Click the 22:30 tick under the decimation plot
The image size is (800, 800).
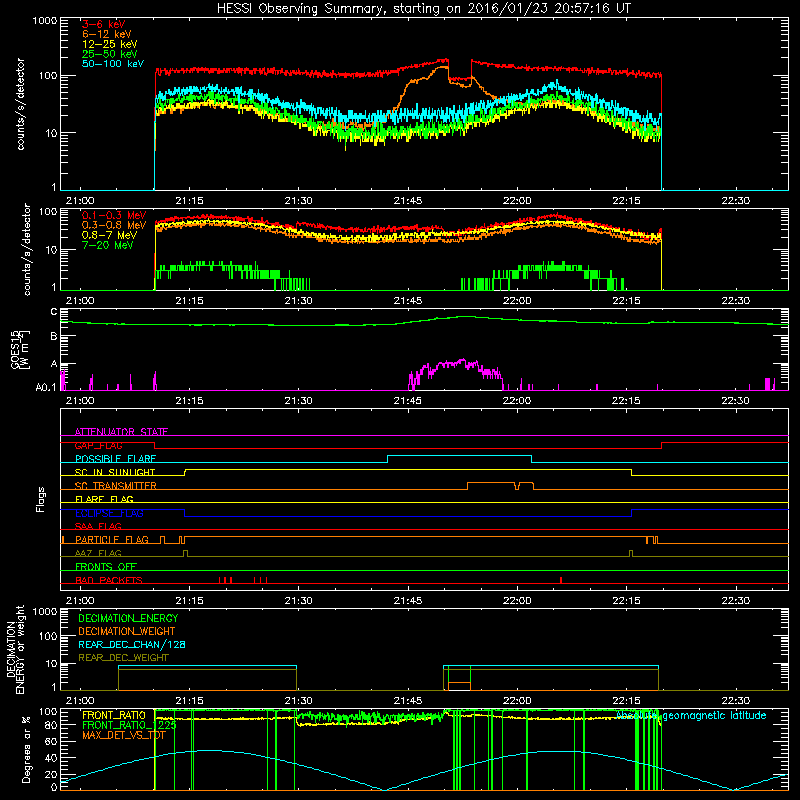pyautogui.click(x=736, y=701)
